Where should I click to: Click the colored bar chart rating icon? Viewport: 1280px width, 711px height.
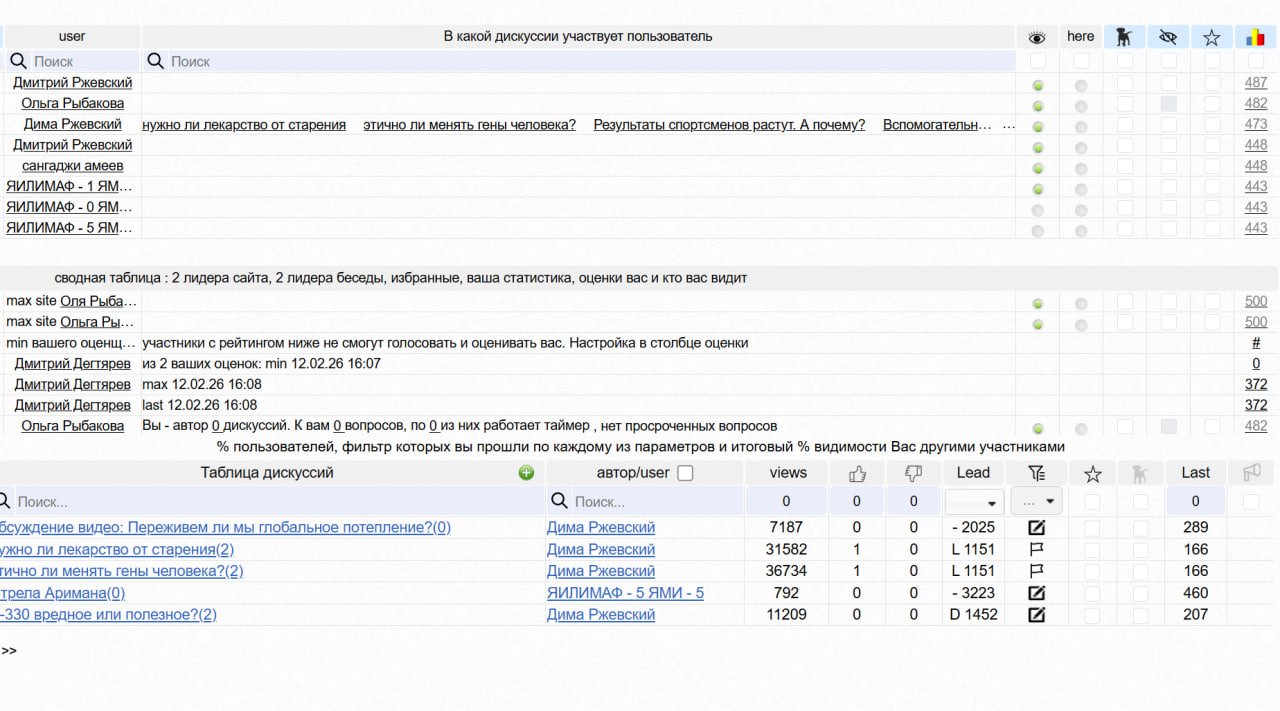click(x=1255, y=37)
